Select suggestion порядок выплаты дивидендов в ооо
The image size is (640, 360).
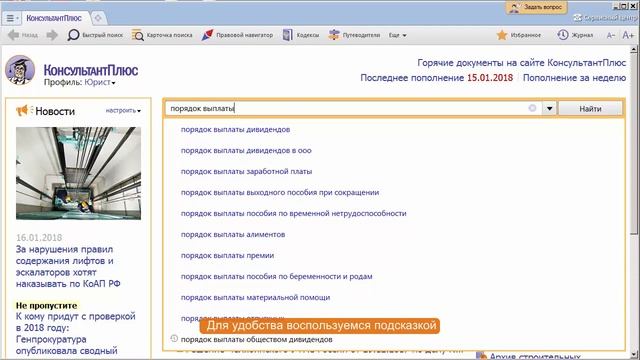pos(246,150)
